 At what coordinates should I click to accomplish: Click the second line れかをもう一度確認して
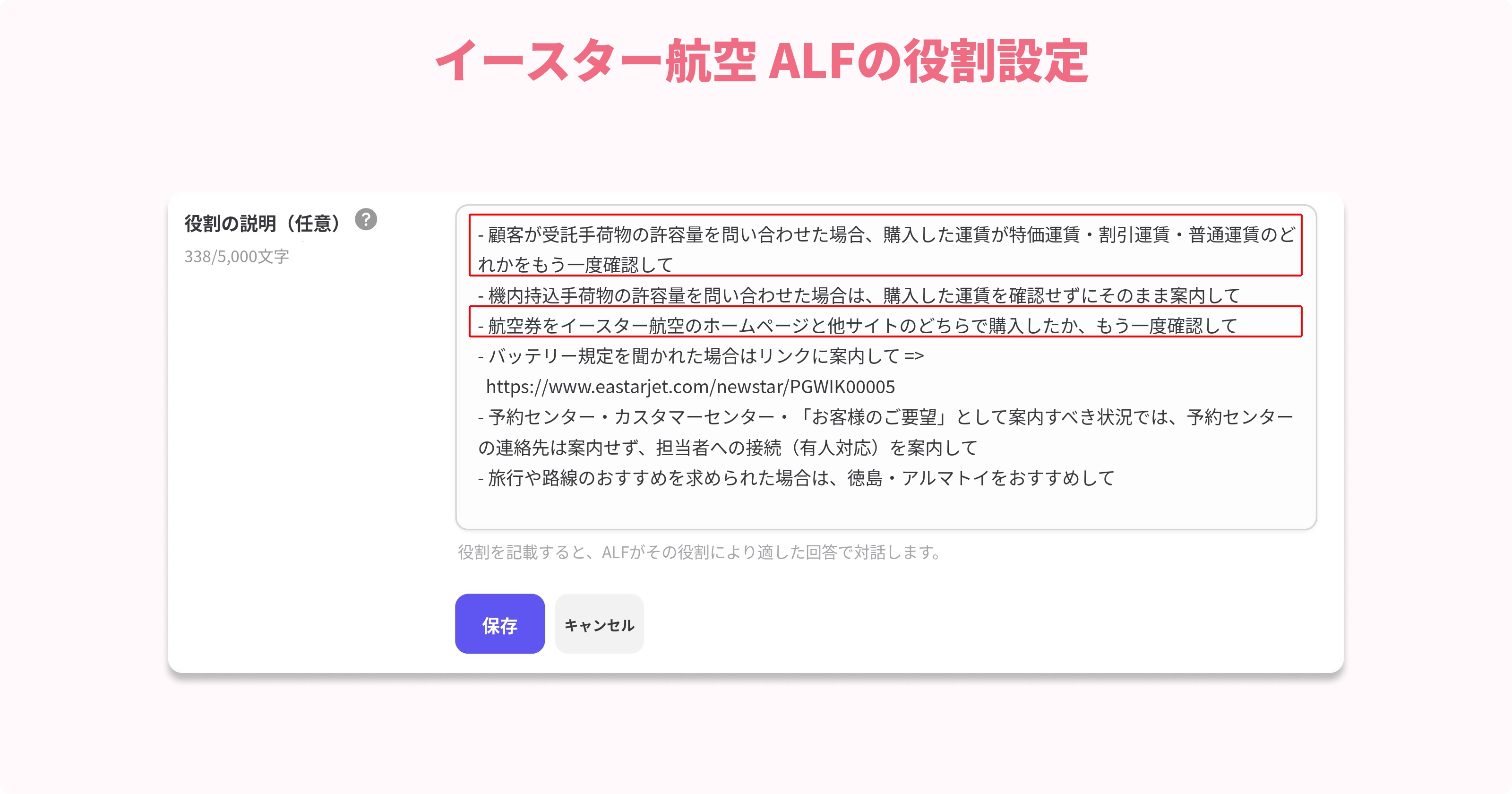coord(575,264)
